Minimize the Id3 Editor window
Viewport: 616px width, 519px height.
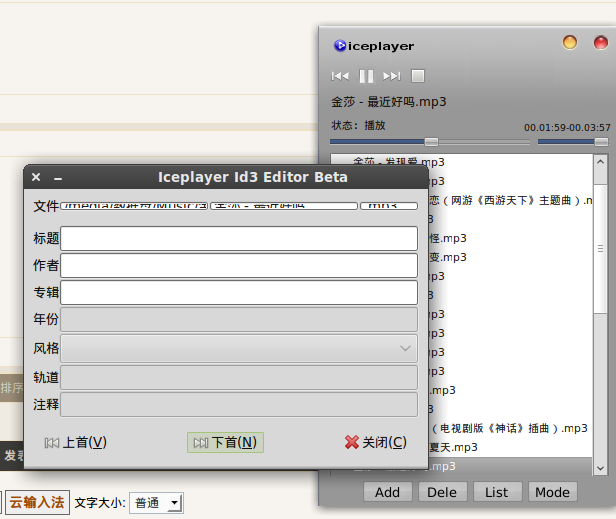(58, 179)
